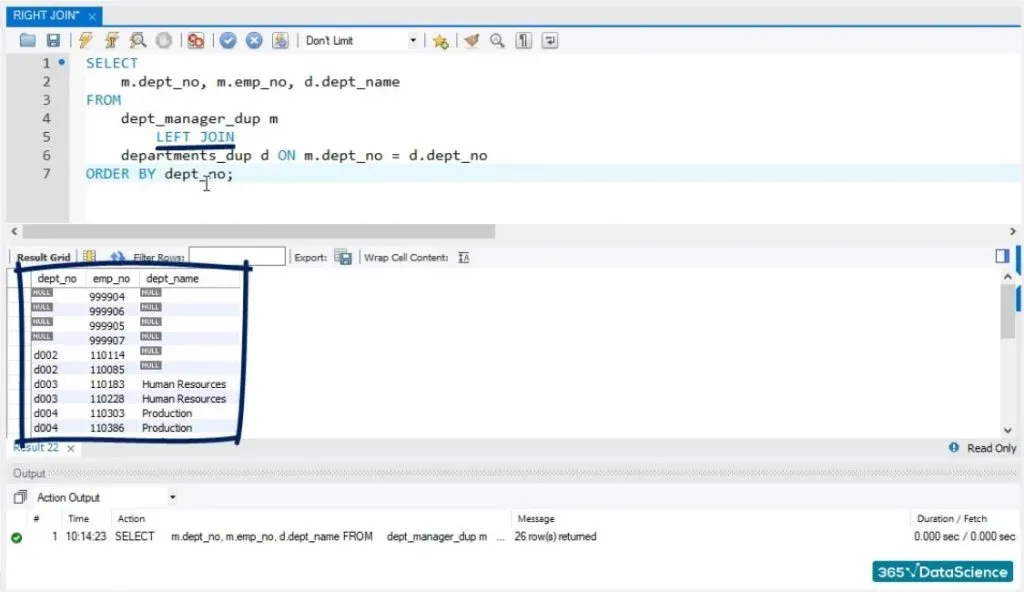Select the Result 22 tab
The height and width of the screenshot is (592, 1024).
(x=36, y=448)
